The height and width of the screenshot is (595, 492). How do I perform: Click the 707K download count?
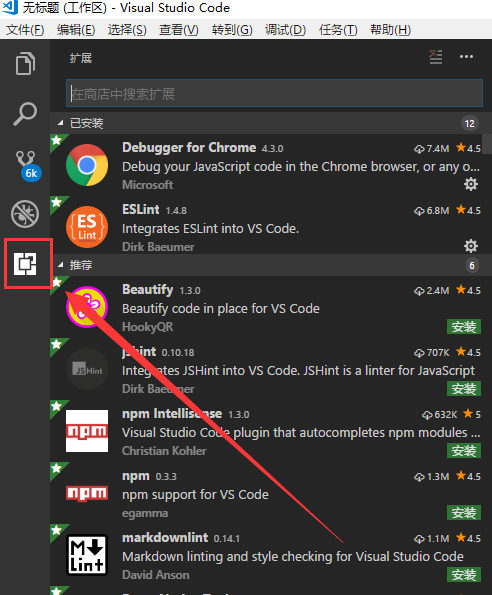431,353
